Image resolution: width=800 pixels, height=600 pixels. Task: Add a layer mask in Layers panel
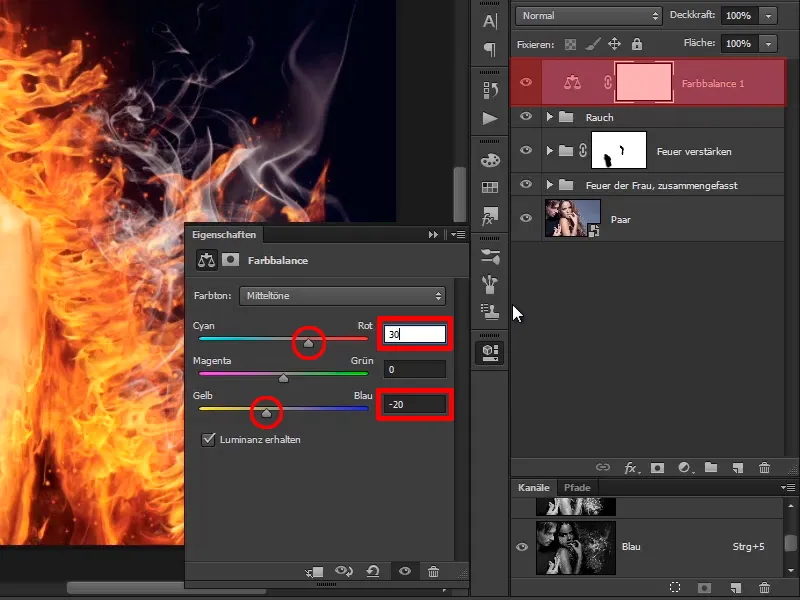[x=657, y=468]
